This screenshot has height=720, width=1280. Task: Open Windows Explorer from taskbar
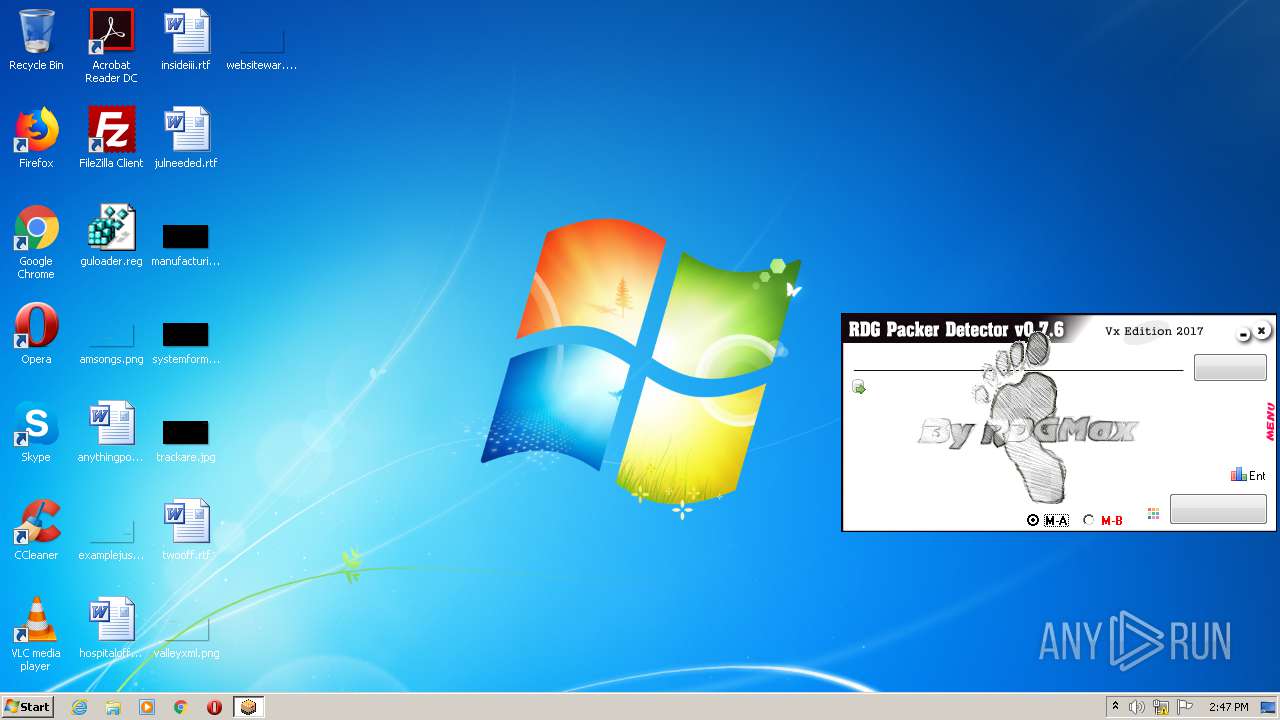pos(113,707)
